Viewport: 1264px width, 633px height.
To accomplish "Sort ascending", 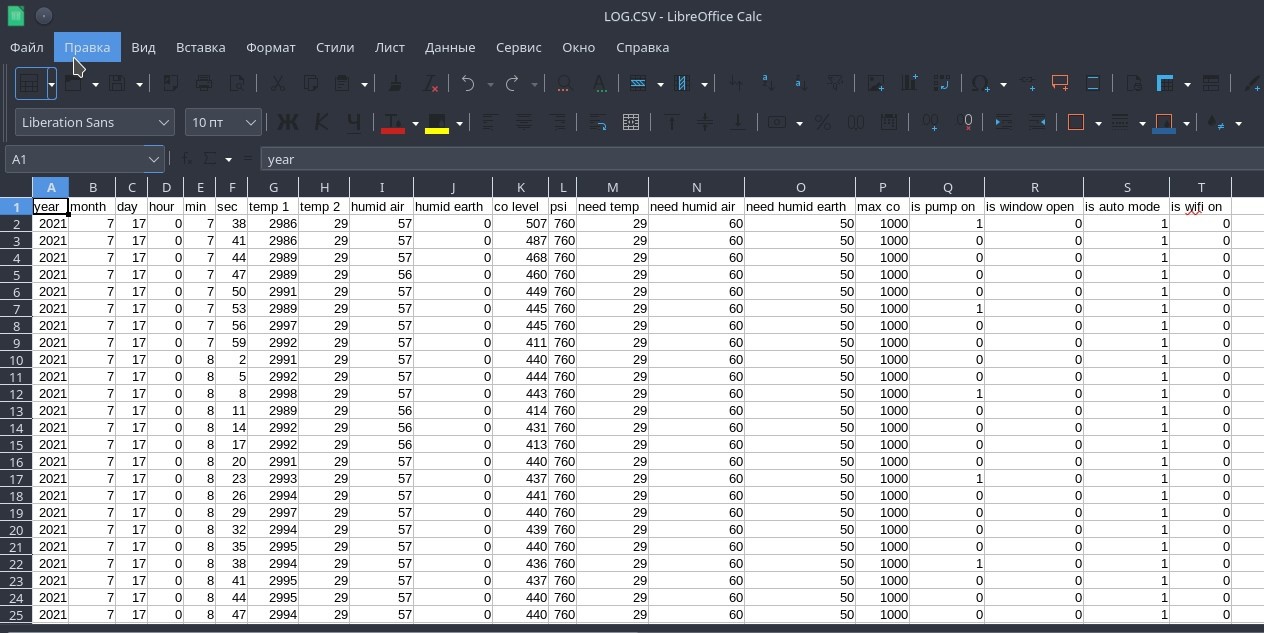I will [768, 84].
